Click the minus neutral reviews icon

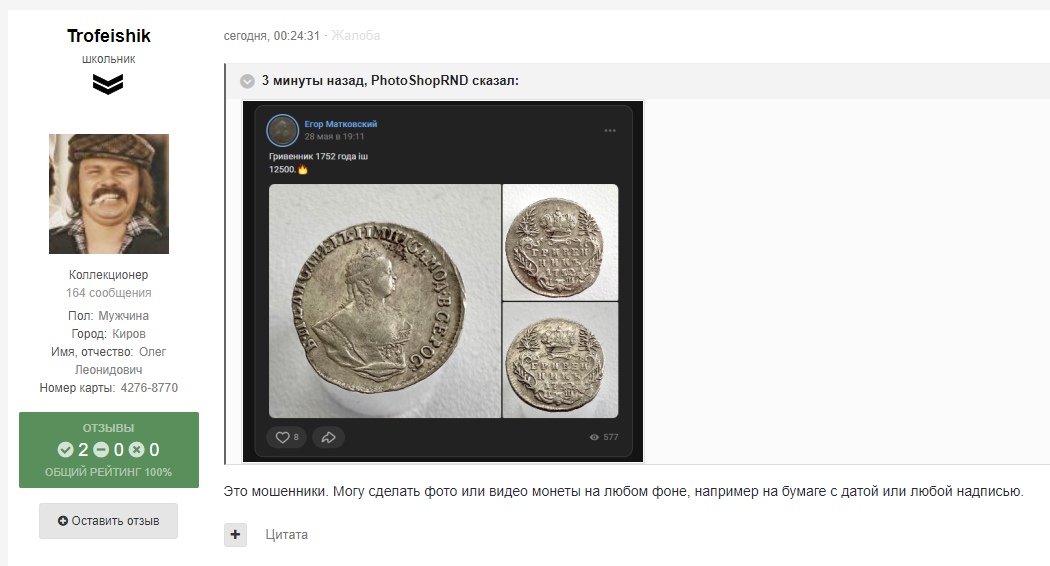point(101,450)
